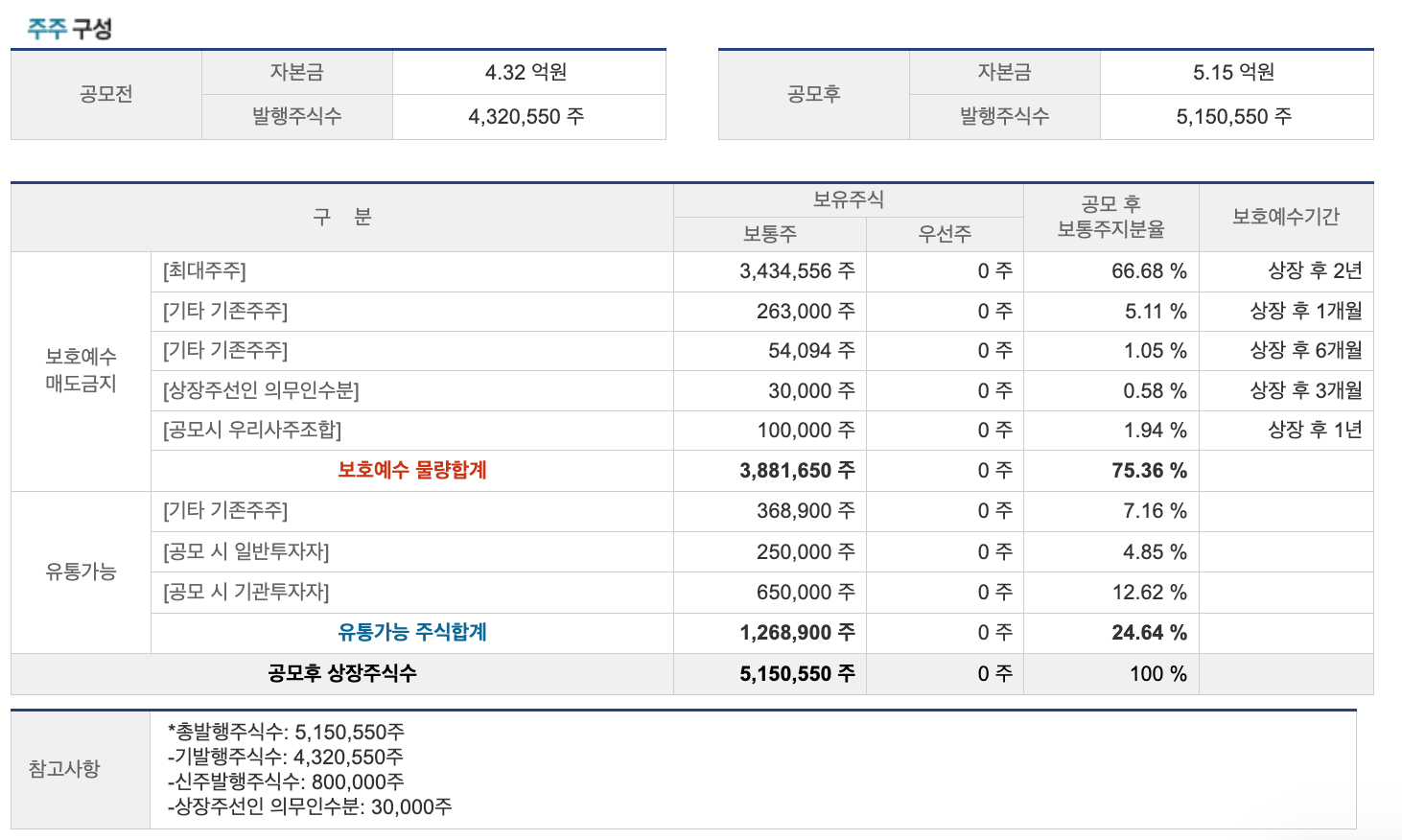The height and width of the screenshot is (840, 1402).
Task: Select the 공모전 label cell
Action: click(106, 94)
